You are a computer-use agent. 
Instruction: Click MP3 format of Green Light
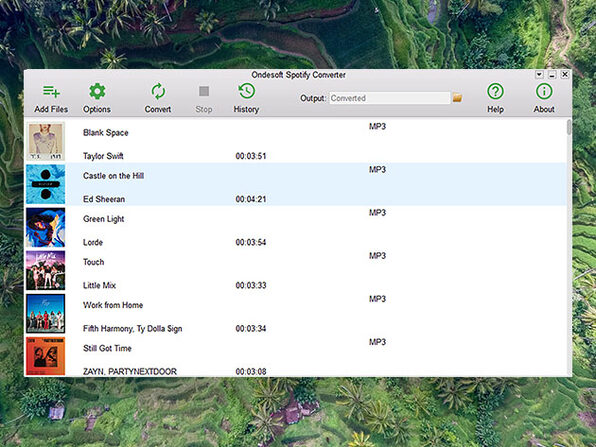point(377,212)
